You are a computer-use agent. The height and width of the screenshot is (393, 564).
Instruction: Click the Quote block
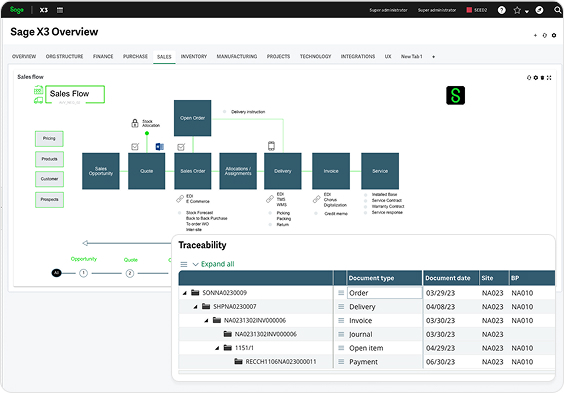(146, 171)
